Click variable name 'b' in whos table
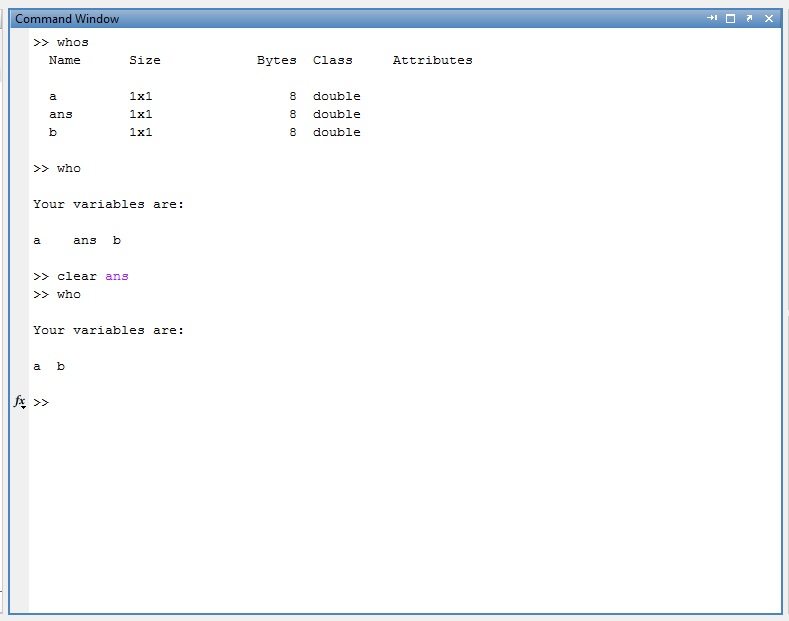Viewport: 789px width, 621px height. click(53, 132)
